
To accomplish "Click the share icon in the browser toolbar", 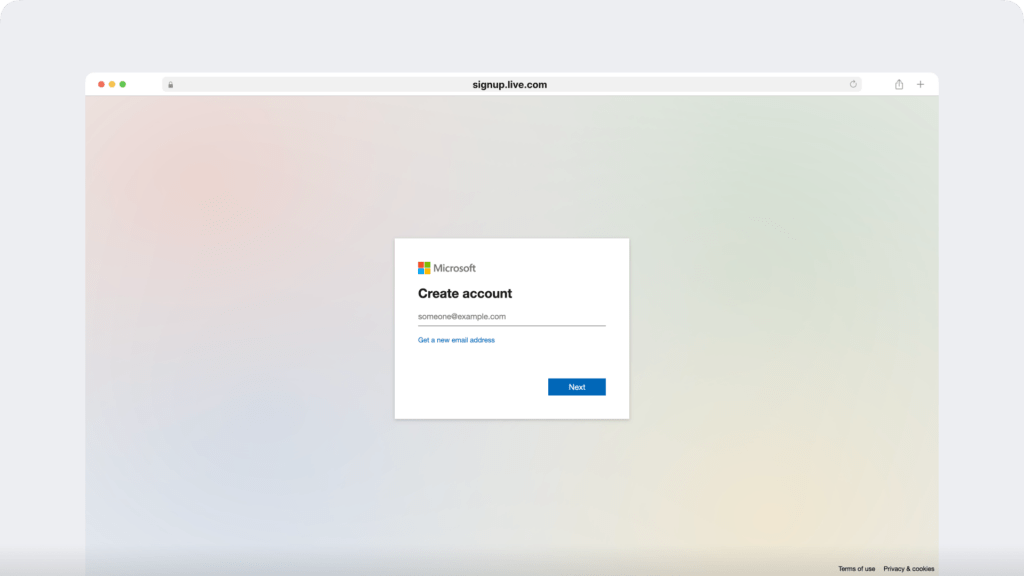I will [x=898, y=84].
